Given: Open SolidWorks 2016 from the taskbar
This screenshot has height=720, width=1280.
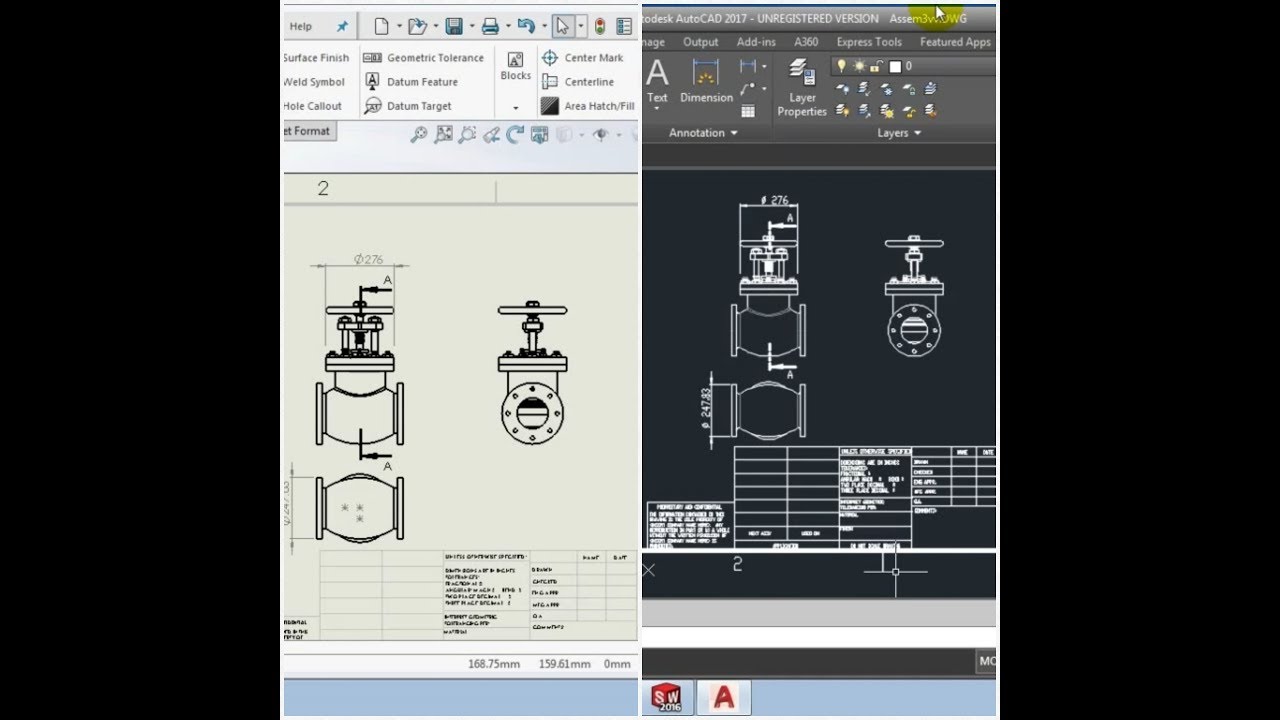Looking at the screenshot, I should [x=668, y=697].
